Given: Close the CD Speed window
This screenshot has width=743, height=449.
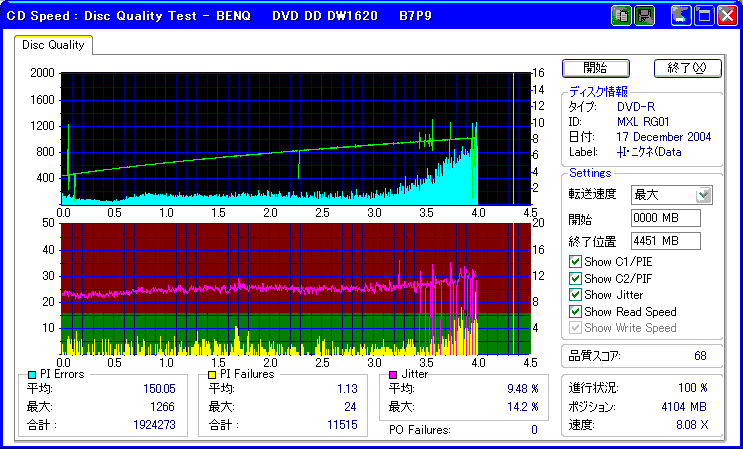Looking at the screenshot, I should [x=727, y=16].
